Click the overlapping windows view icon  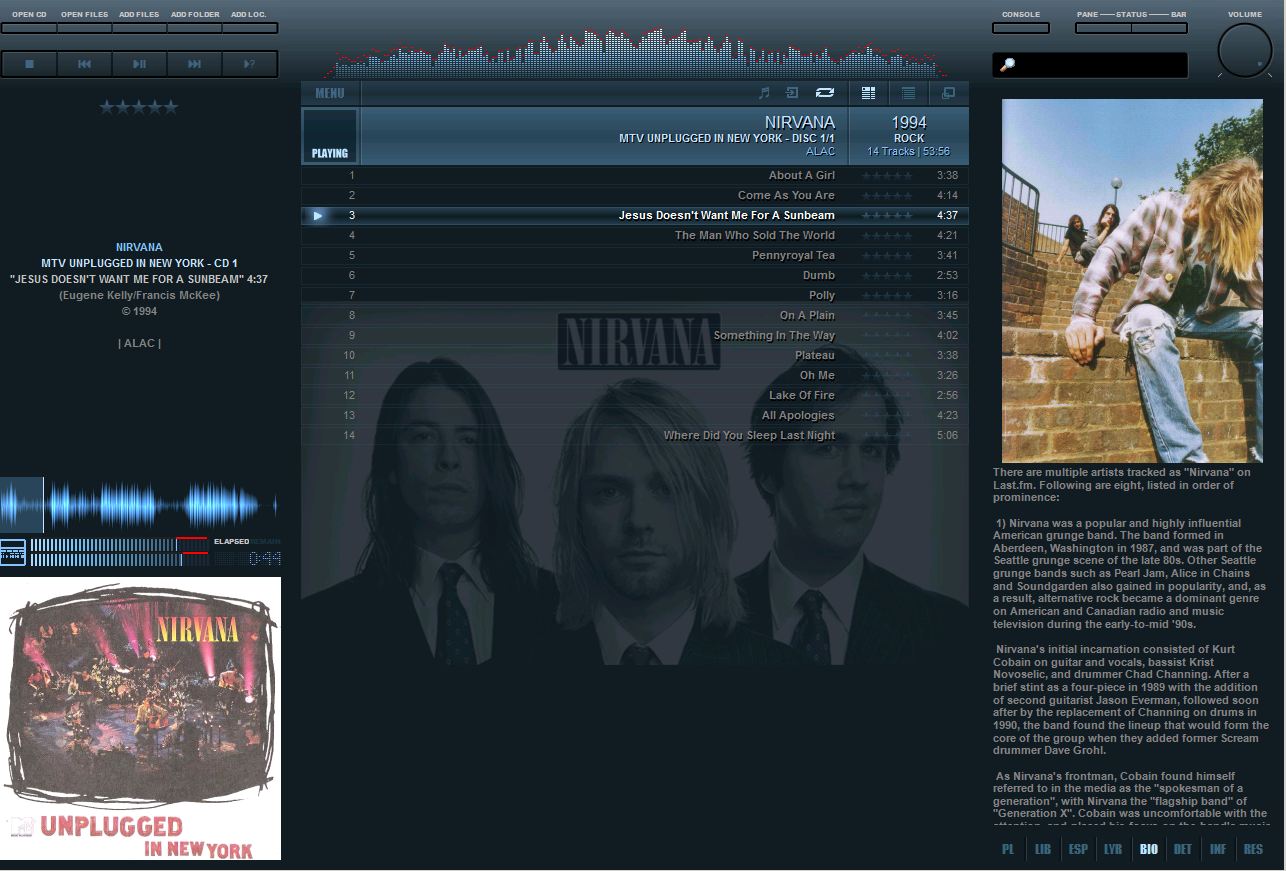point(948,93)
